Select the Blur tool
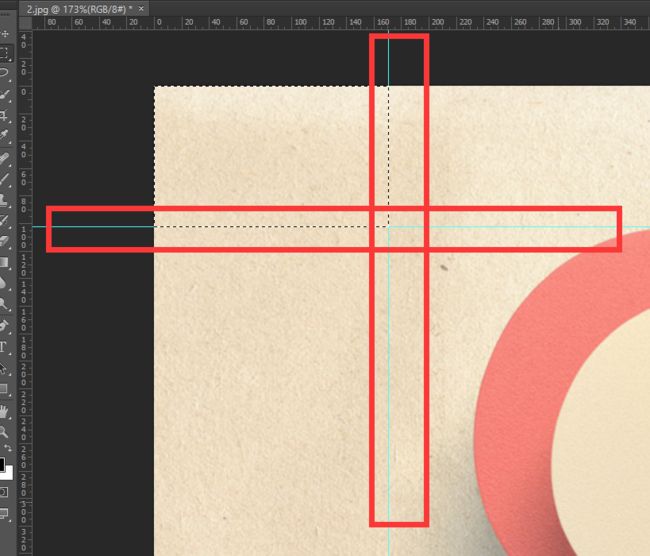The image size is (650, 556). (x=5, y=283)
